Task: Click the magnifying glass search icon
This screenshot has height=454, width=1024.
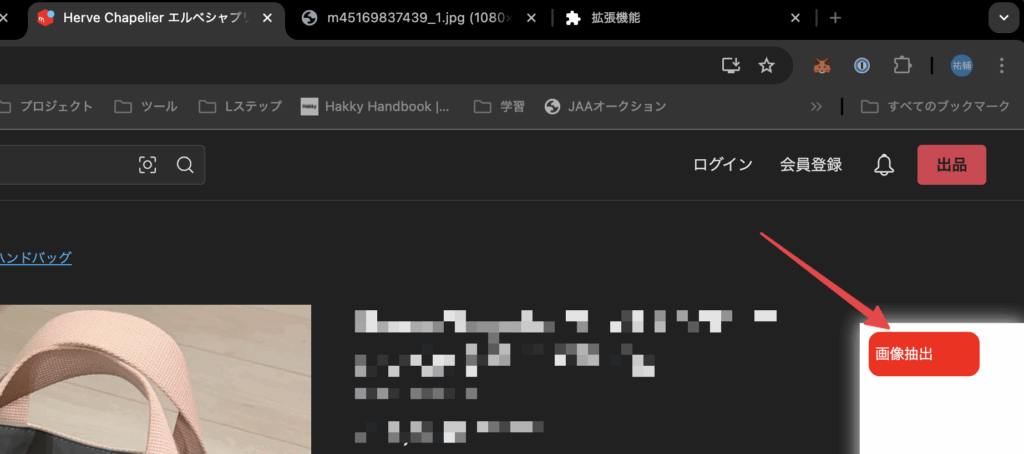Action: tap(185, 165)
